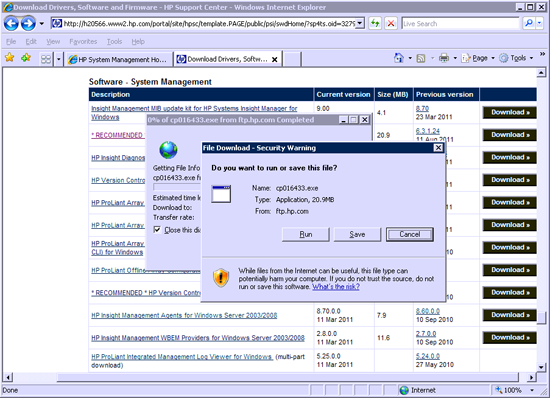Click the Refresh page icon

tap(375, 23)
